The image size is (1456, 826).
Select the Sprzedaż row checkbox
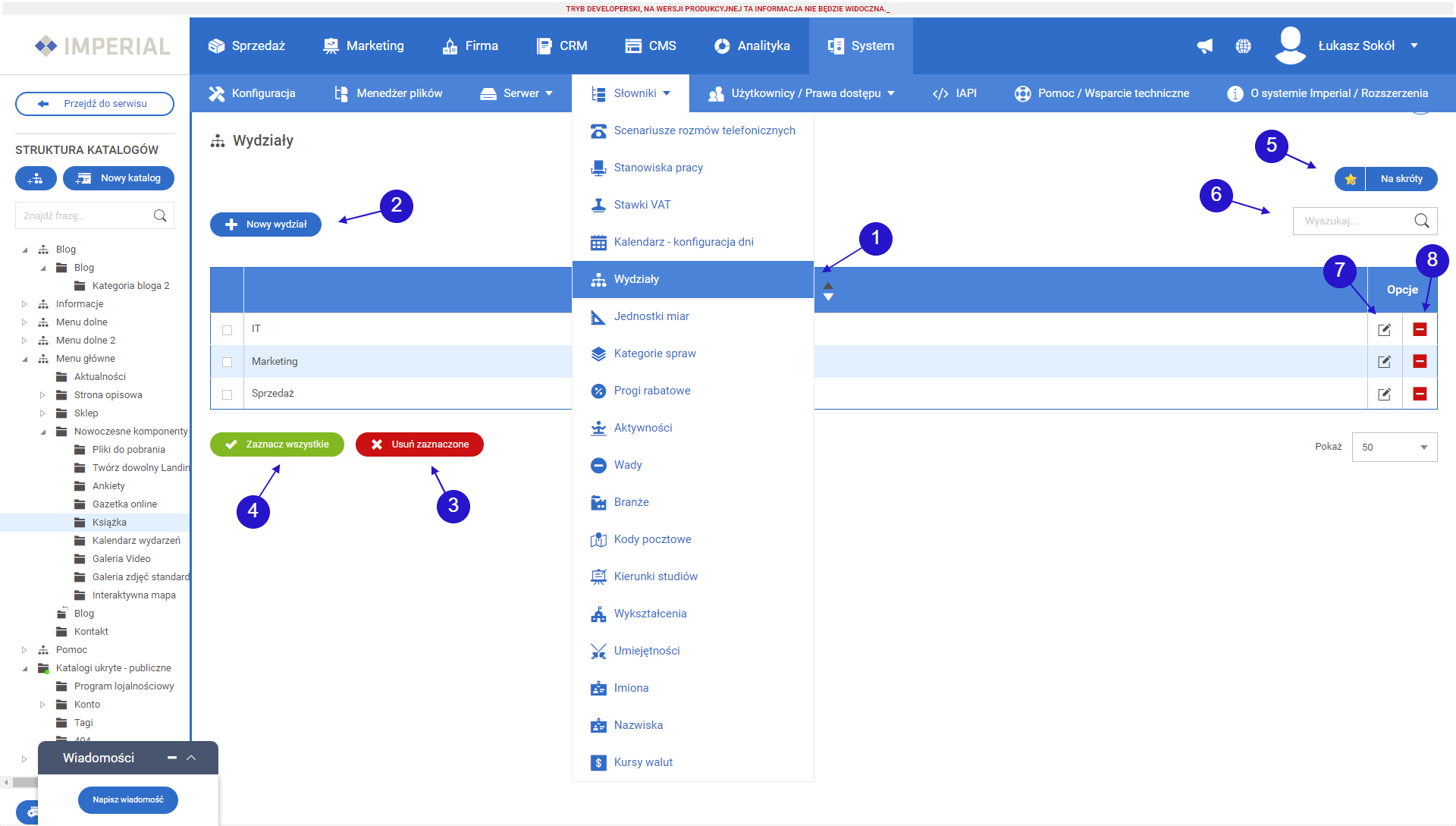[227, 394]
